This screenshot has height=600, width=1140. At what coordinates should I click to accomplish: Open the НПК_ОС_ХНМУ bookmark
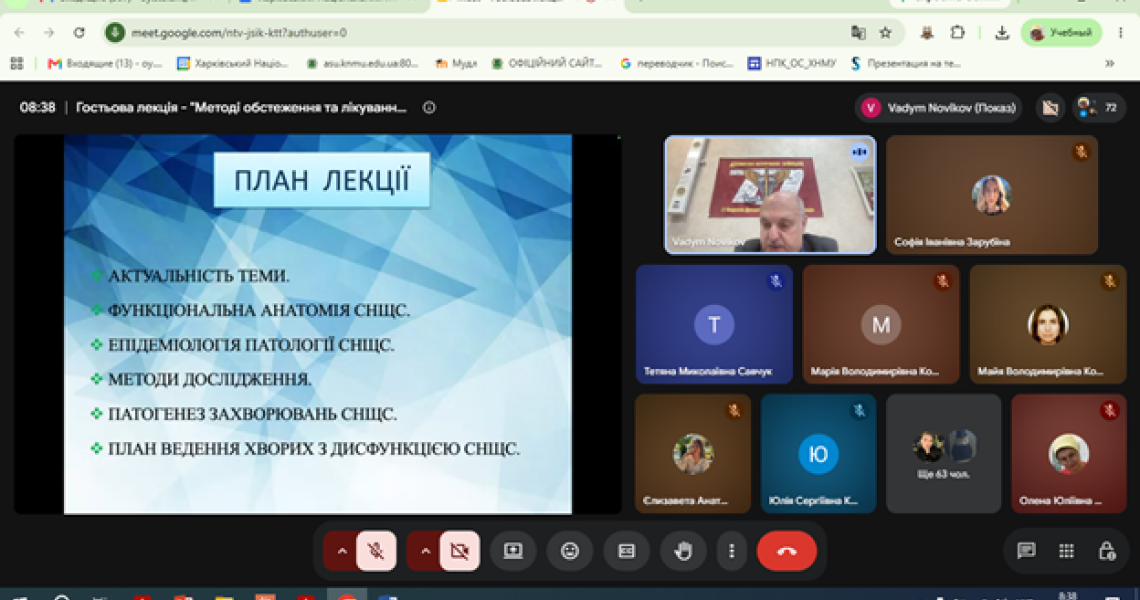[792, 64]
